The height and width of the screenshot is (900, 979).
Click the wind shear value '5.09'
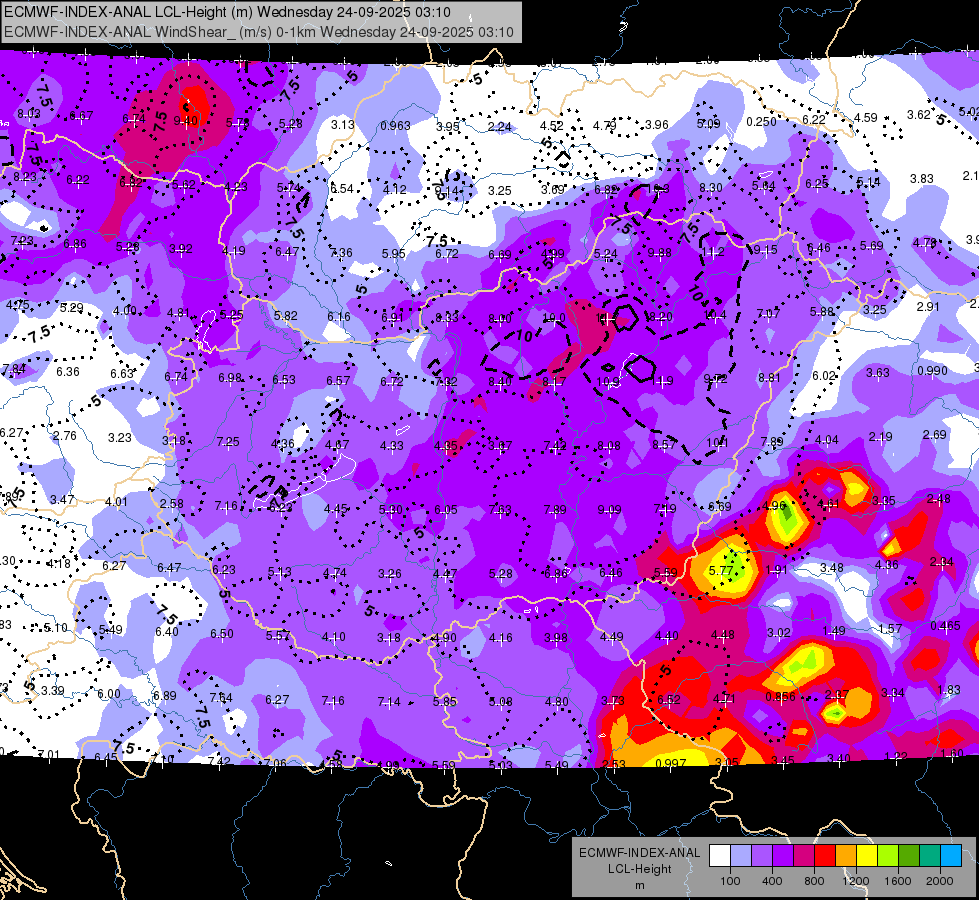[x=709, y=124]
